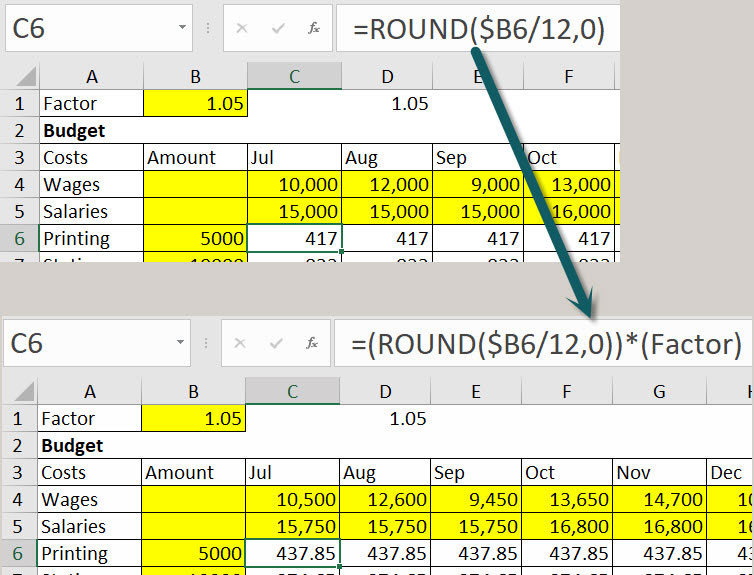Click Salaries Nov value 16,800 in bottom sheet

point(659,526)
